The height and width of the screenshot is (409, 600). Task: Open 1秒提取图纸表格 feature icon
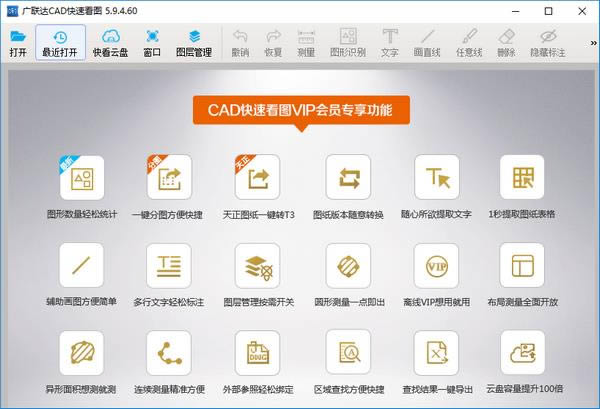[522, 178]
